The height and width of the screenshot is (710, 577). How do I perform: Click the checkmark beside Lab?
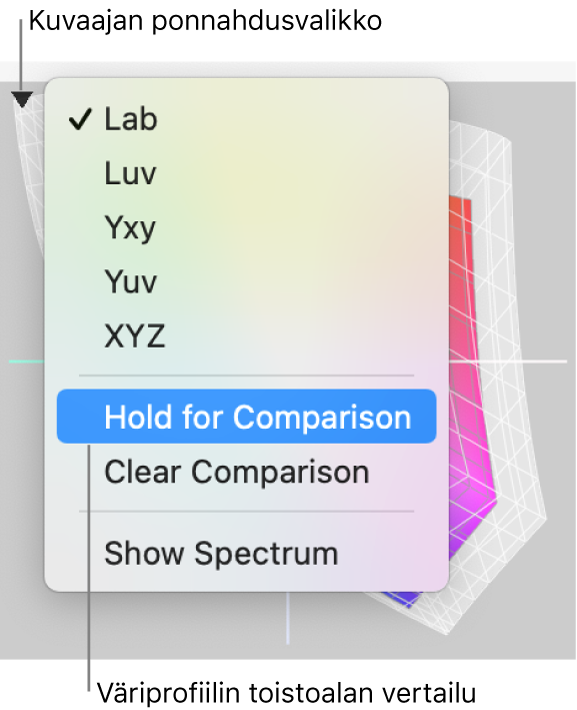click(x=81, y=120)
